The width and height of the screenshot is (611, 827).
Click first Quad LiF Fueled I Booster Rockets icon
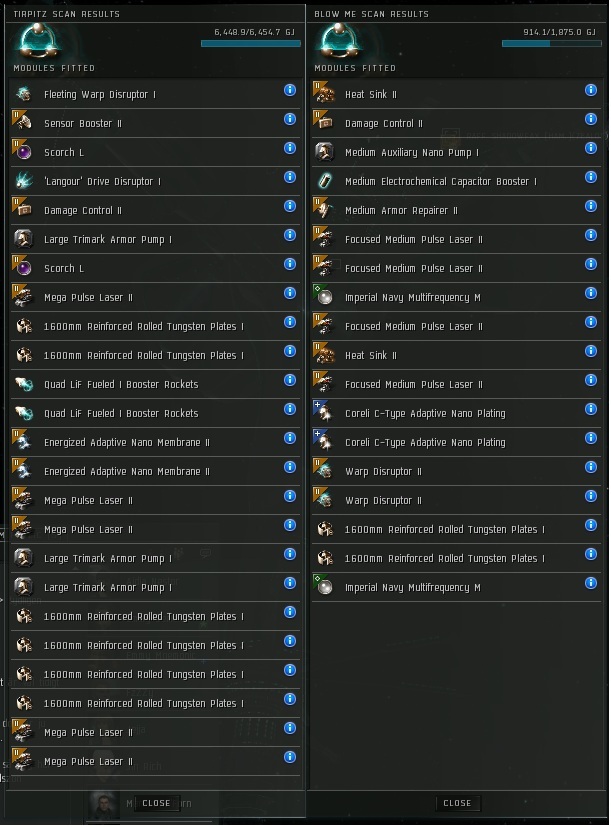pos(23,385)
